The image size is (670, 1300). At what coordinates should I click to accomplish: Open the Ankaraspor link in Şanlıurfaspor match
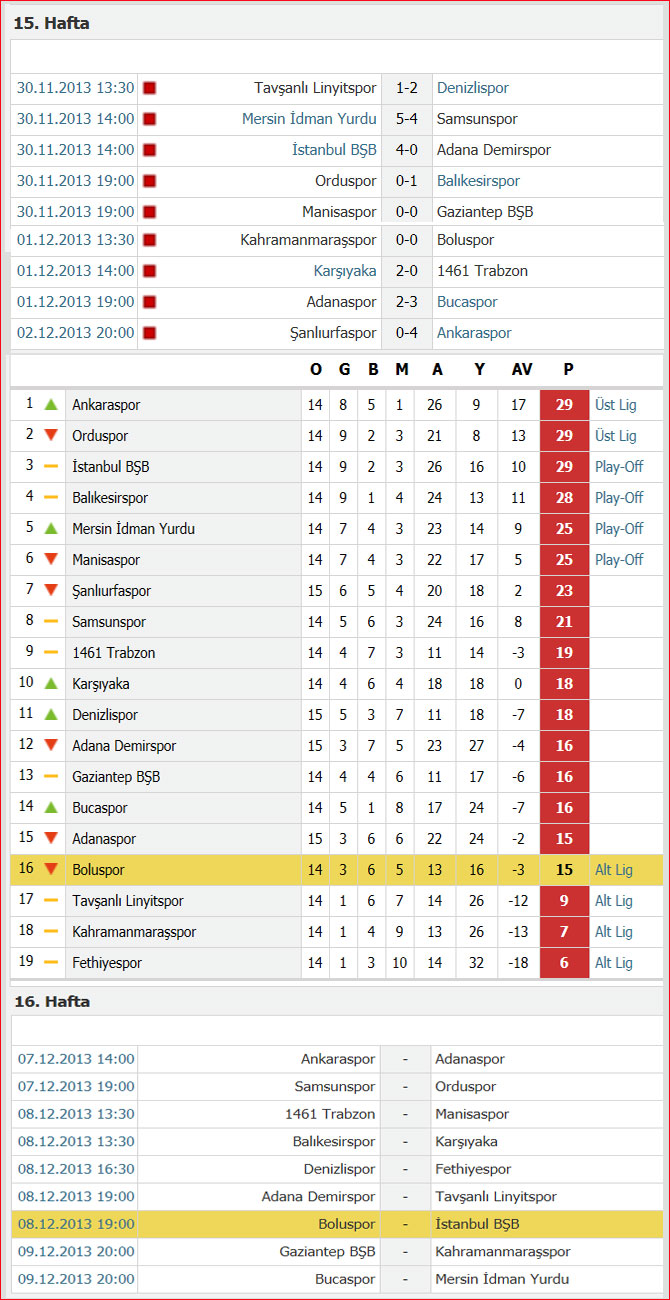coord(474,333)
